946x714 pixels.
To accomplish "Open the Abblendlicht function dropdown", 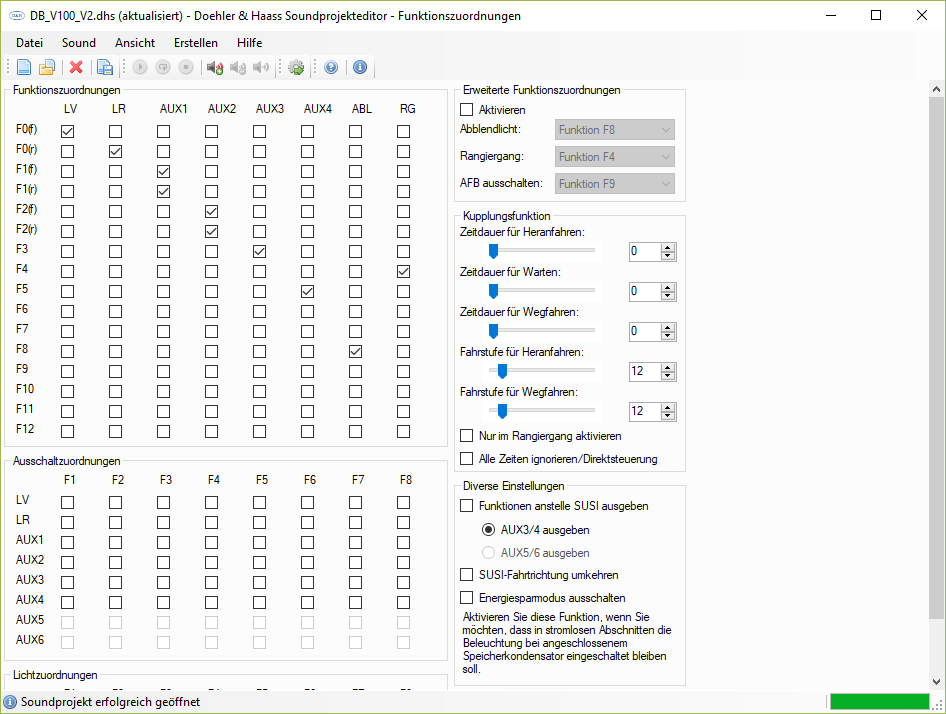I will (615, 130).
